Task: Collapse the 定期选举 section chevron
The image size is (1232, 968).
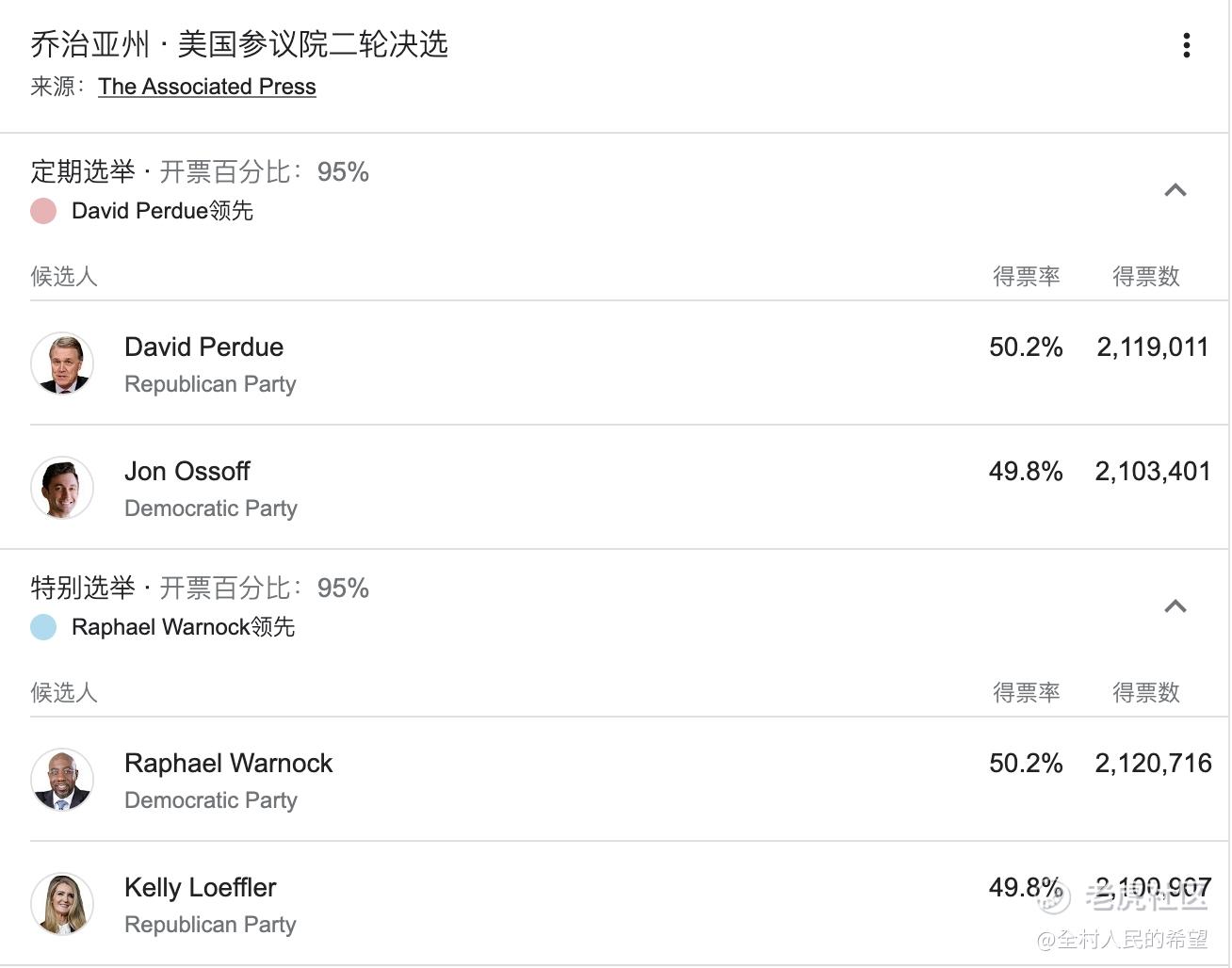Action: 1175,190
